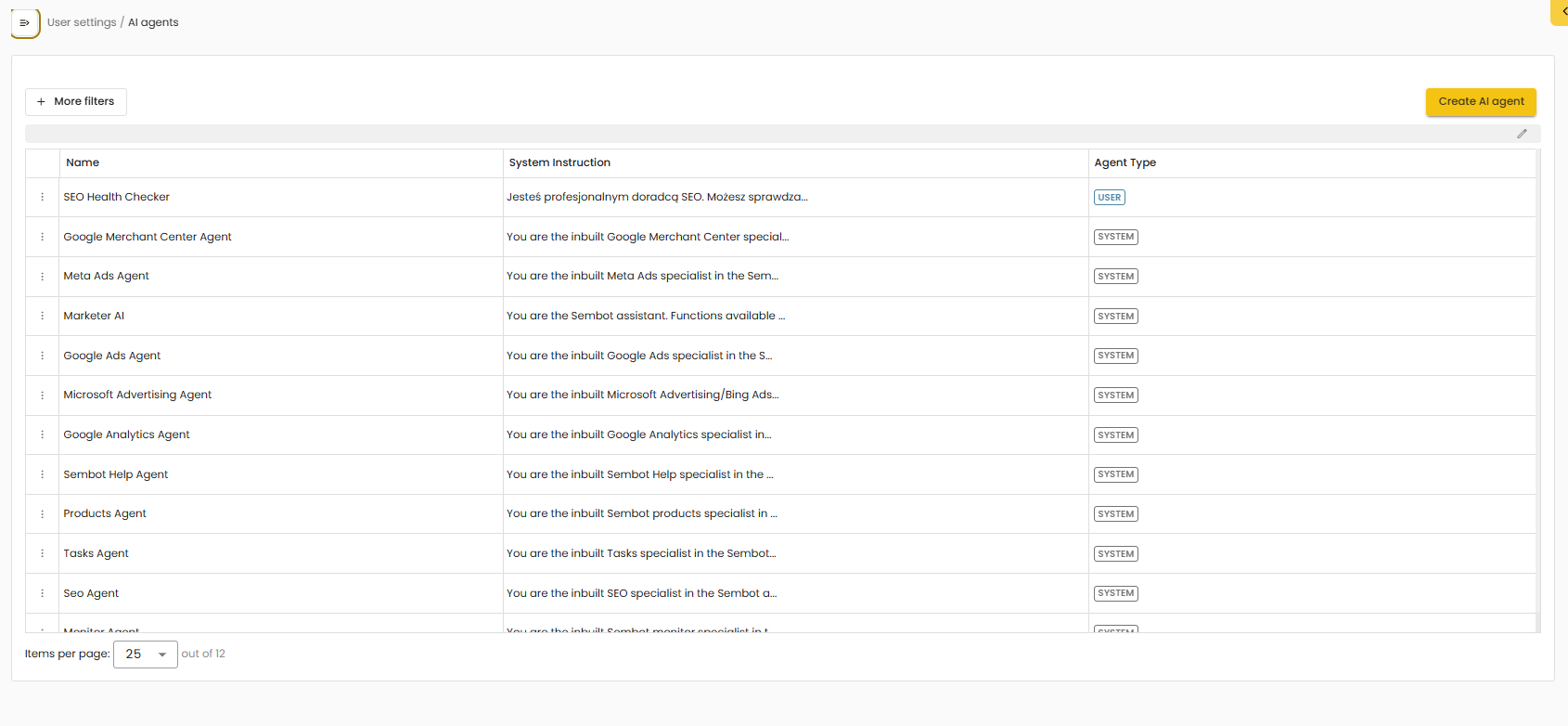Open row options for Products Agent
This screenshot has height=726, width=1568.
(43, 514)
